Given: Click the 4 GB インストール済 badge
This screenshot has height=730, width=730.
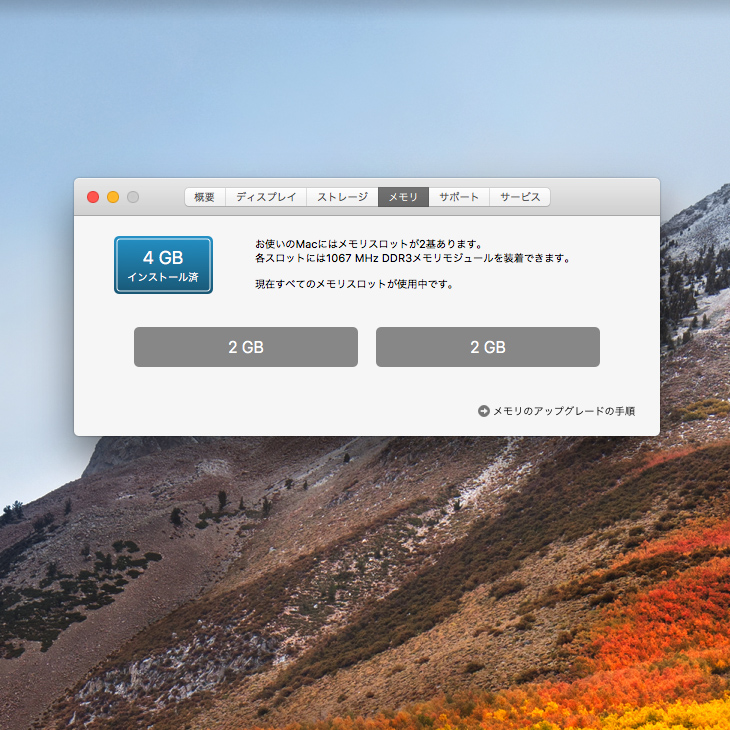Looking at the screenshot, I should 163,265.
